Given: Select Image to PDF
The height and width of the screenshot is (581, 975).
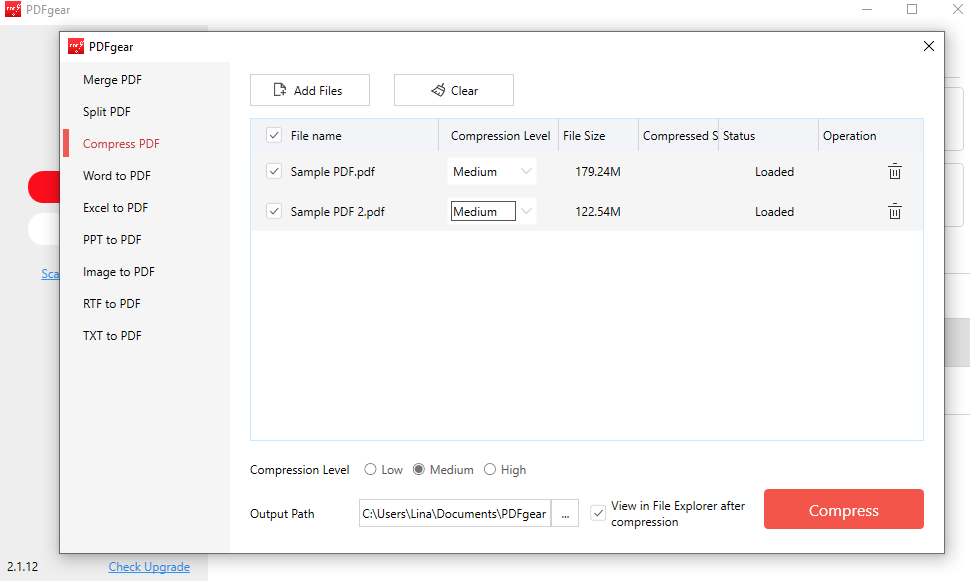Looking at the screenshot, I should [119, 272].
